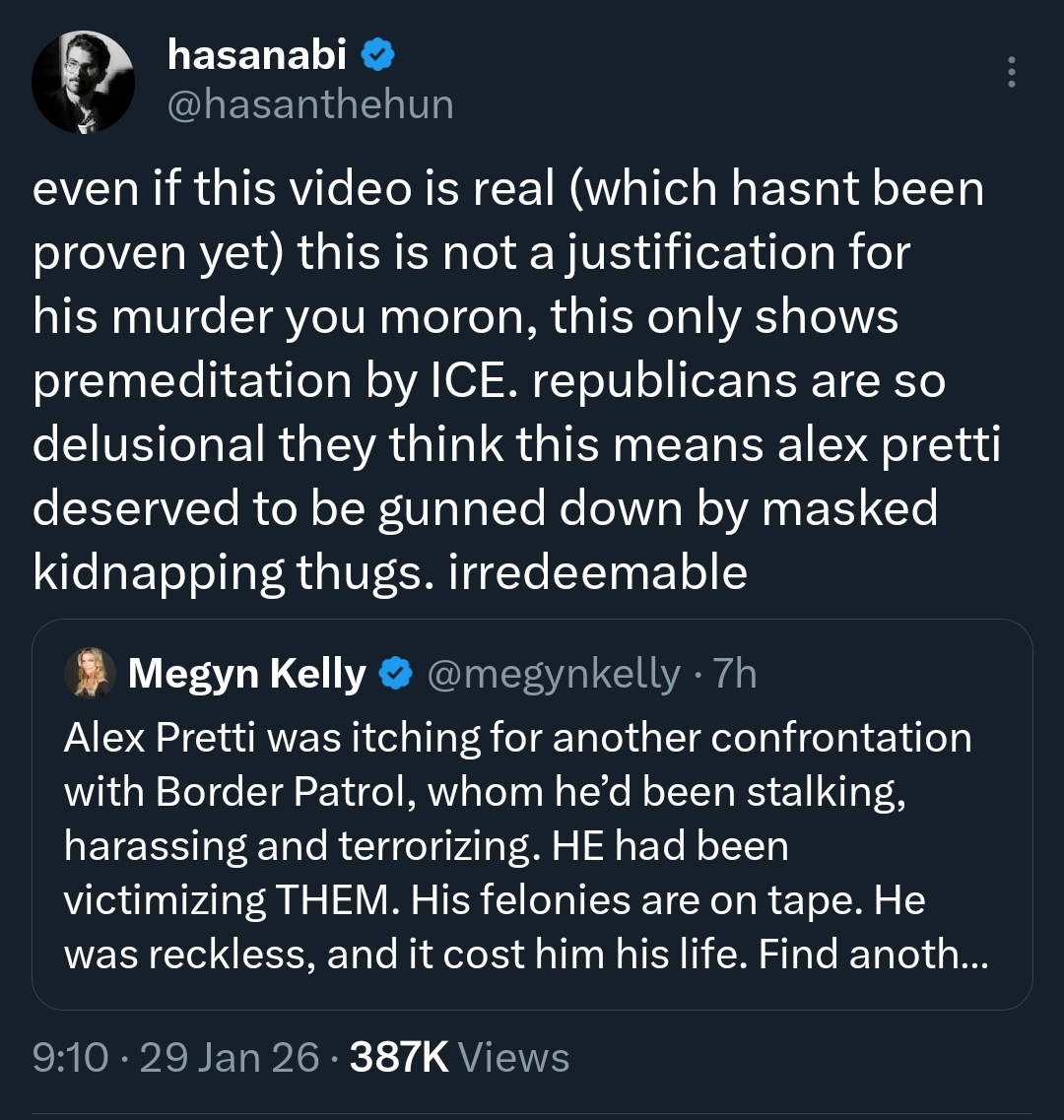Select the 29 Jan 26 date
Image resolution: width=1064 pixels, height=1120 pixels.
tap(230, 1058)
